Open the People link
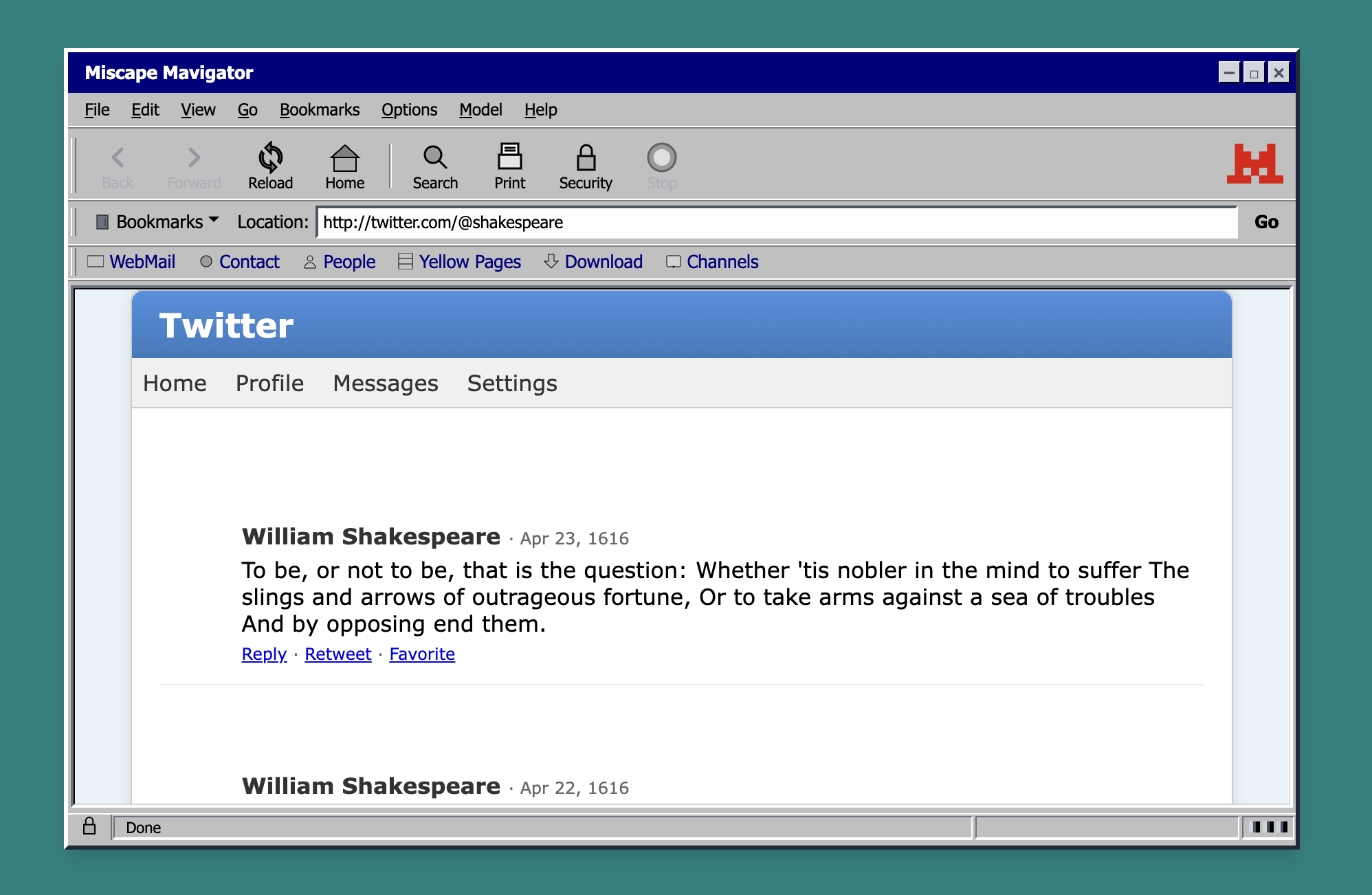Screen dimensions: 1372x895 pos(349,262)
